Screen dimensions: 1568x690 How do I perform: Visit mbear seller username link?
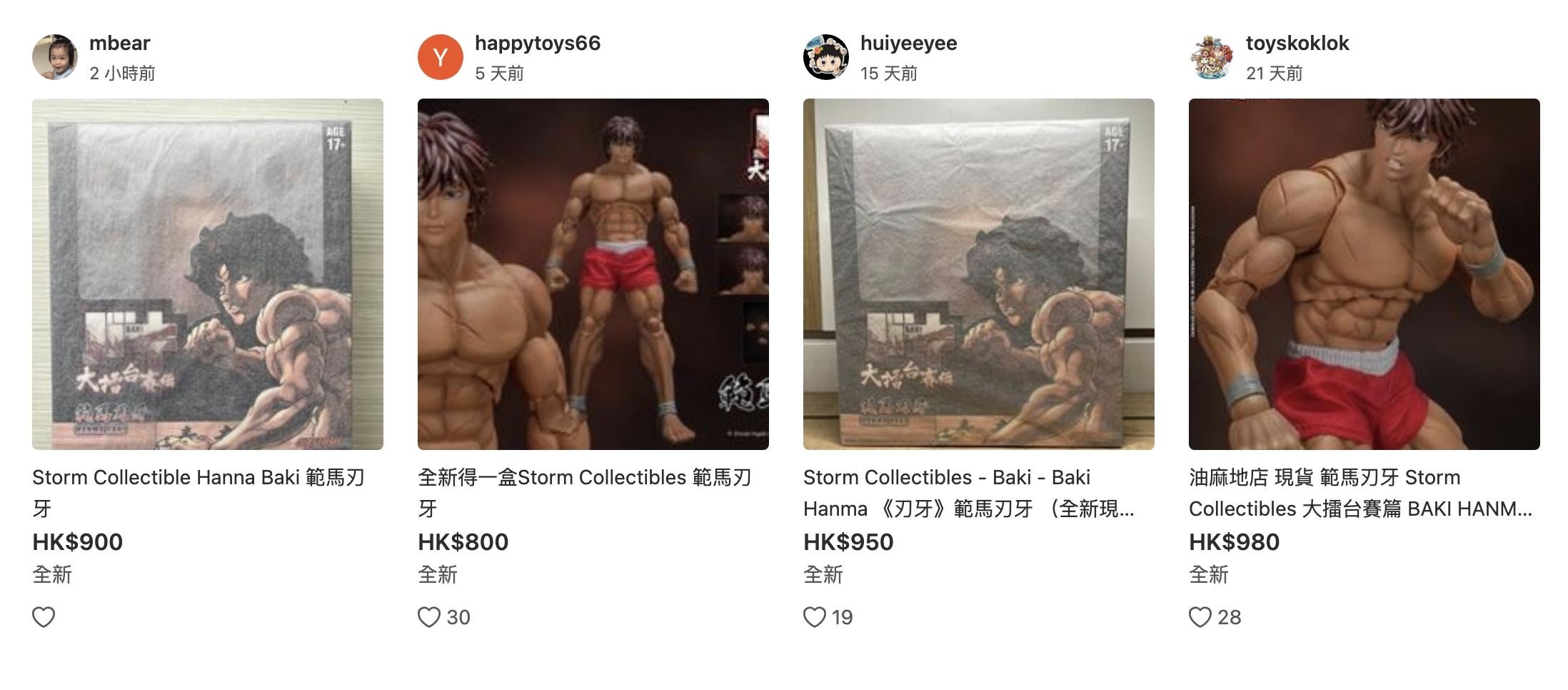point(119,43)
